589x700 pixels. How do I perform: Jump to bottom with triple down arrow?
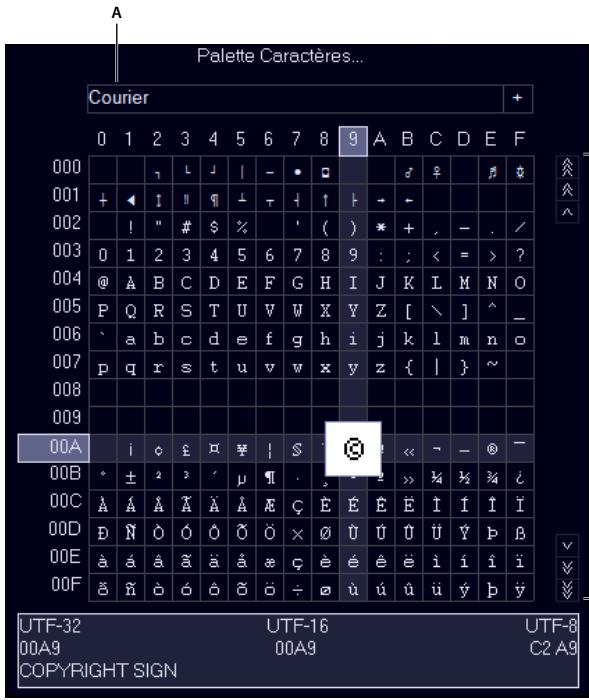(x=567, y=590)
